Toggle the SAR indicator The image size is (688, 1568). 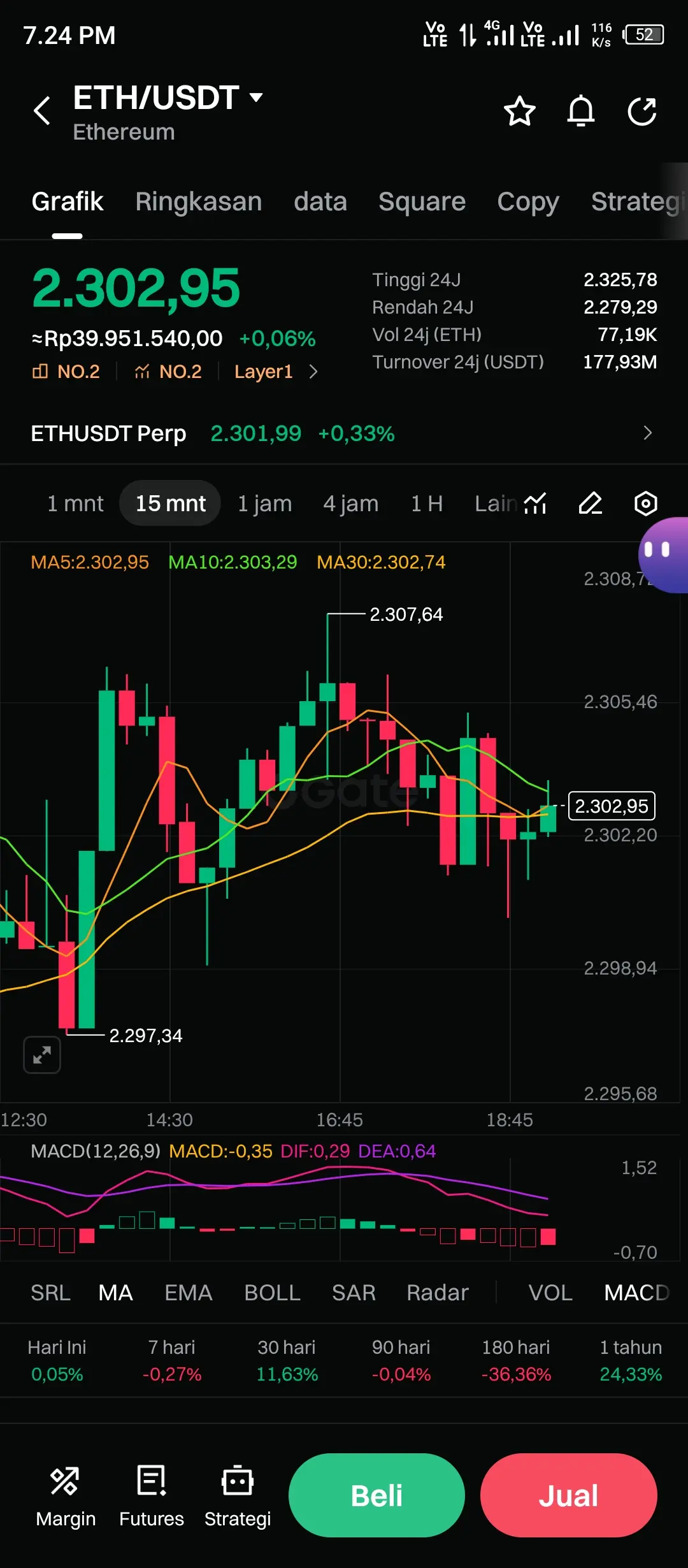coord(354,1293)
